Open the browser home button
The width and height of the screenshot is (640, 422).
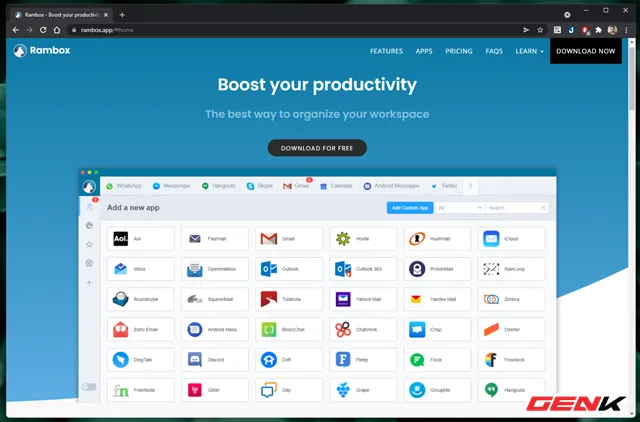coord(57,30)
